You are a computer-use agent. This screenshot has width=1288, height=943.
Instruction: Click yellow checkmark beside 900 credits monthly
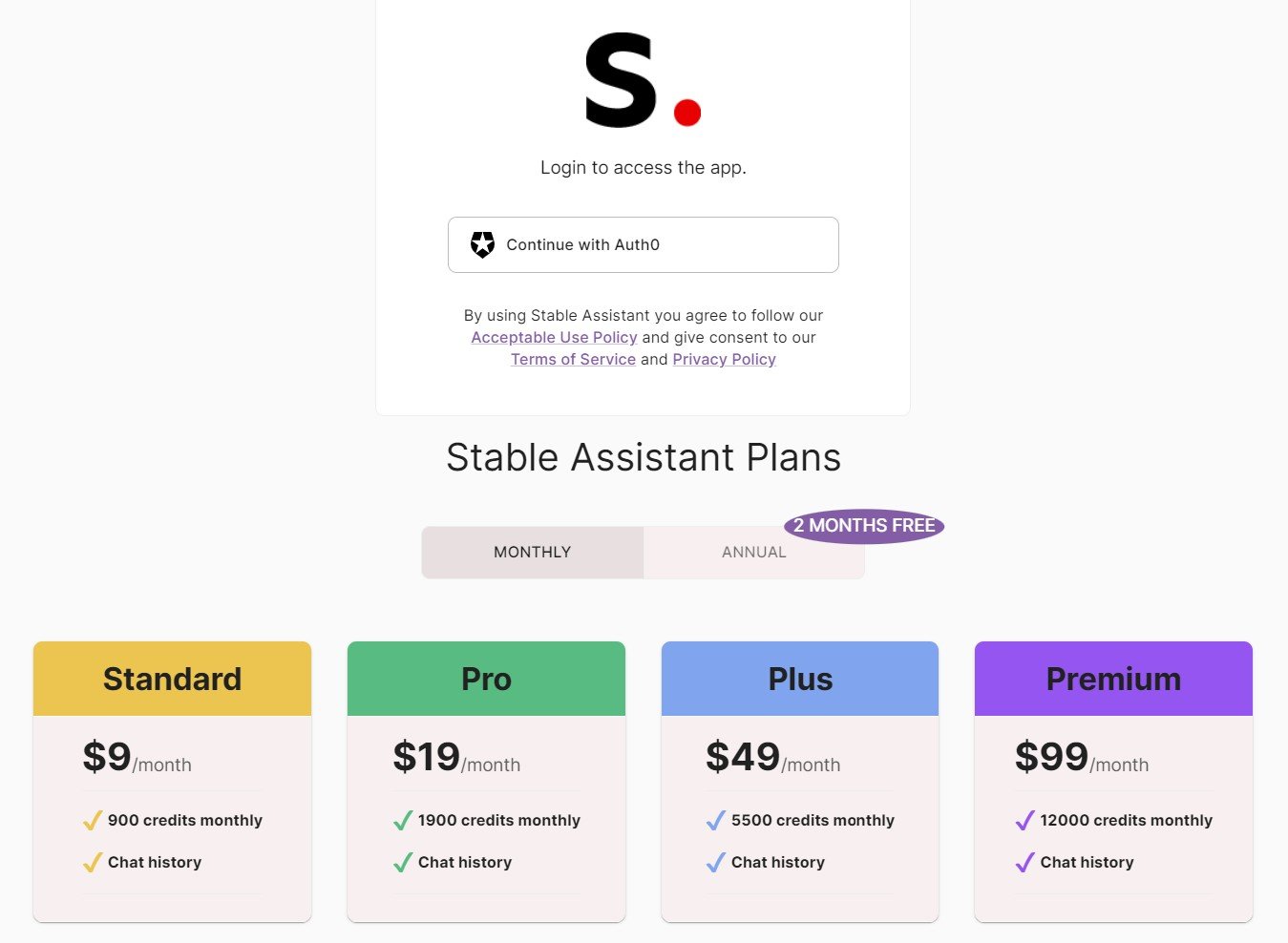tap(93, 821)
